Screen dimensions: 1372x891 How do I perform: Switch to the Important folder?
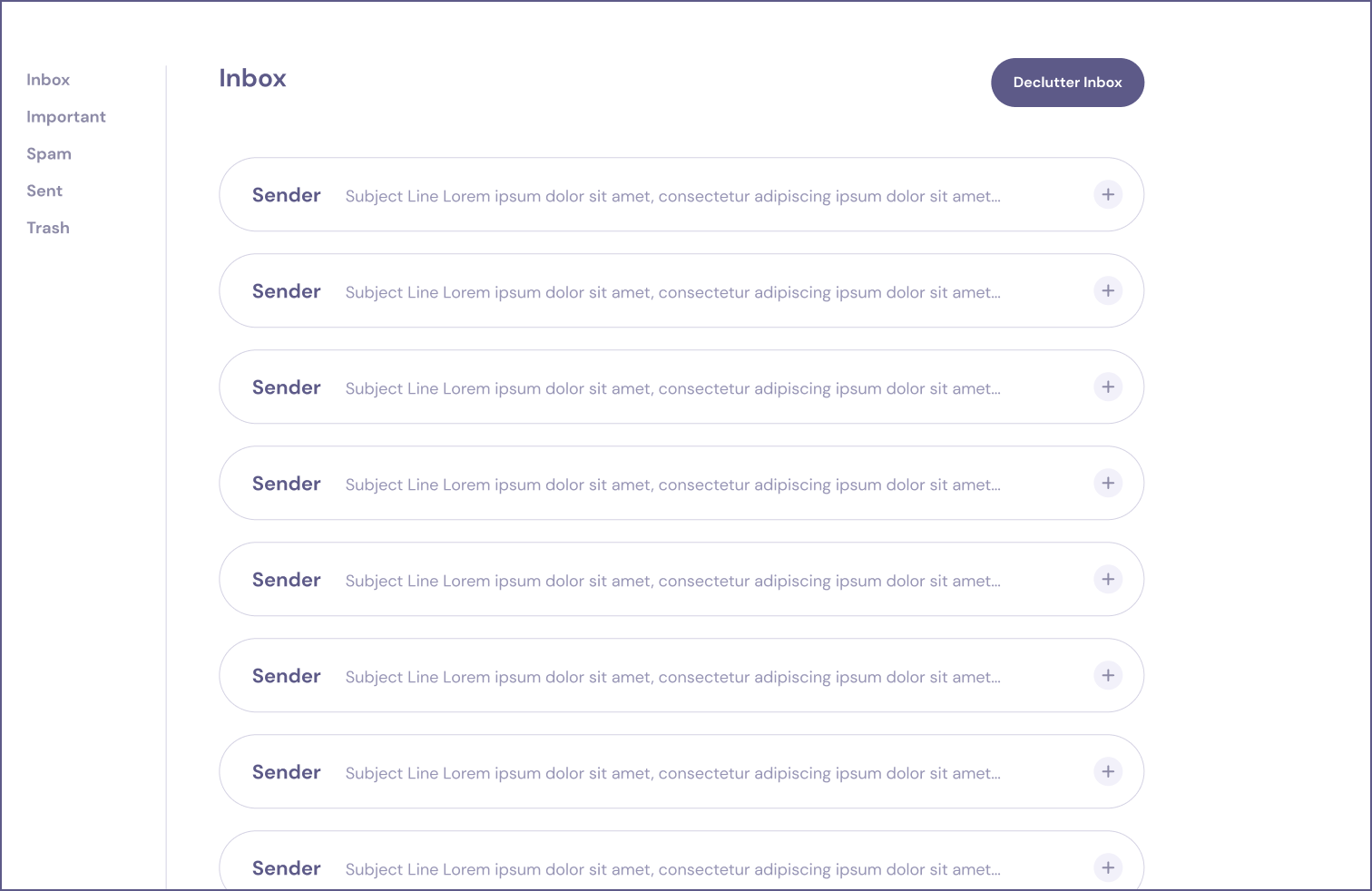pos(66,117)
